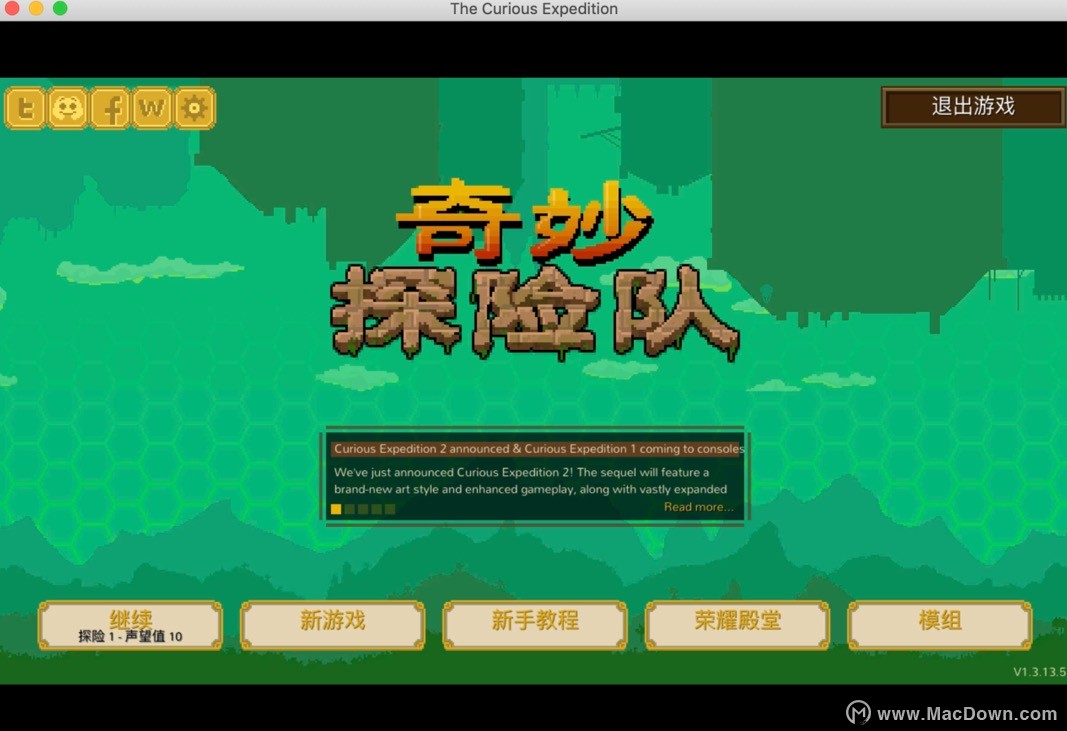
Task: Select the third news page dot
Action: click(x=363, y=508)
